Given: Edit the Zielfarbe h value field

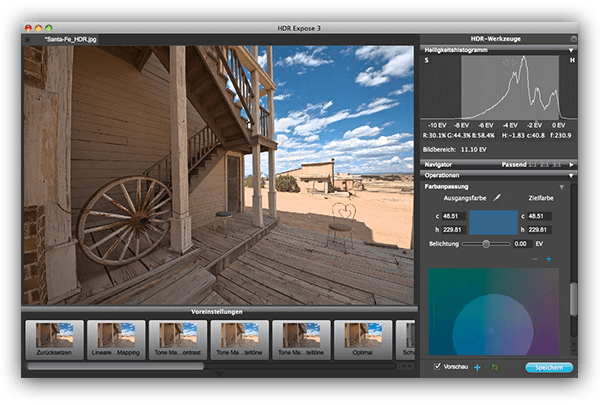Looking at the screenshot, I should point(539,230).
